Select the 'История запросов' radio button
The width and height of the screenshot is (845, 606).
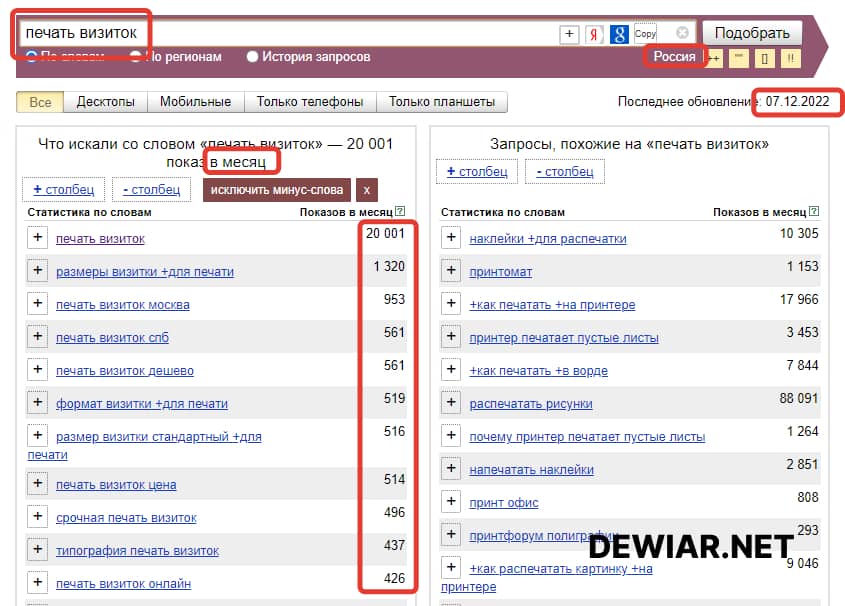click(x=253, y=57)
